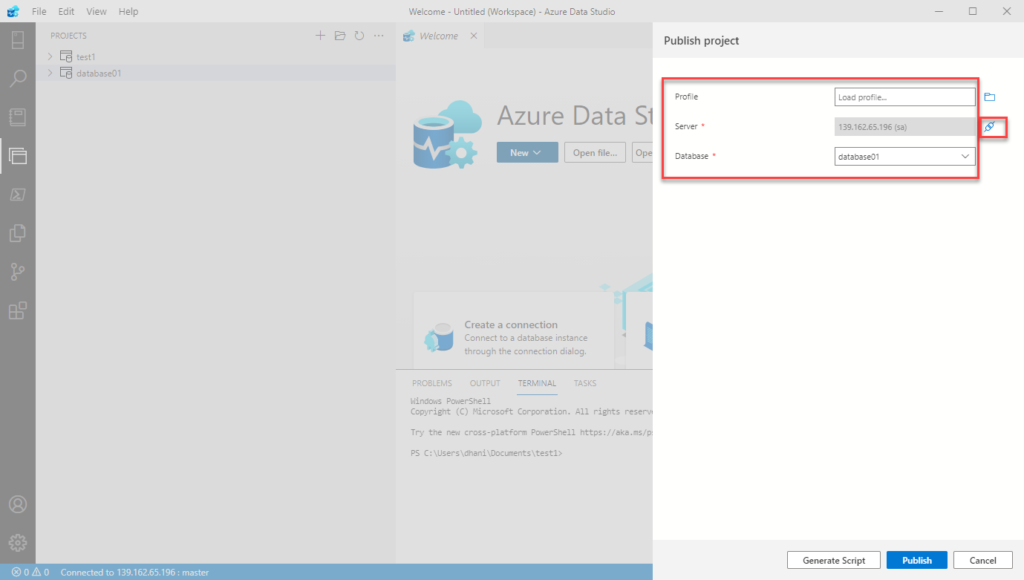Click the PowerShell terminal prompt line
The height and width of the screenshot is (580, 1024).
486,453
